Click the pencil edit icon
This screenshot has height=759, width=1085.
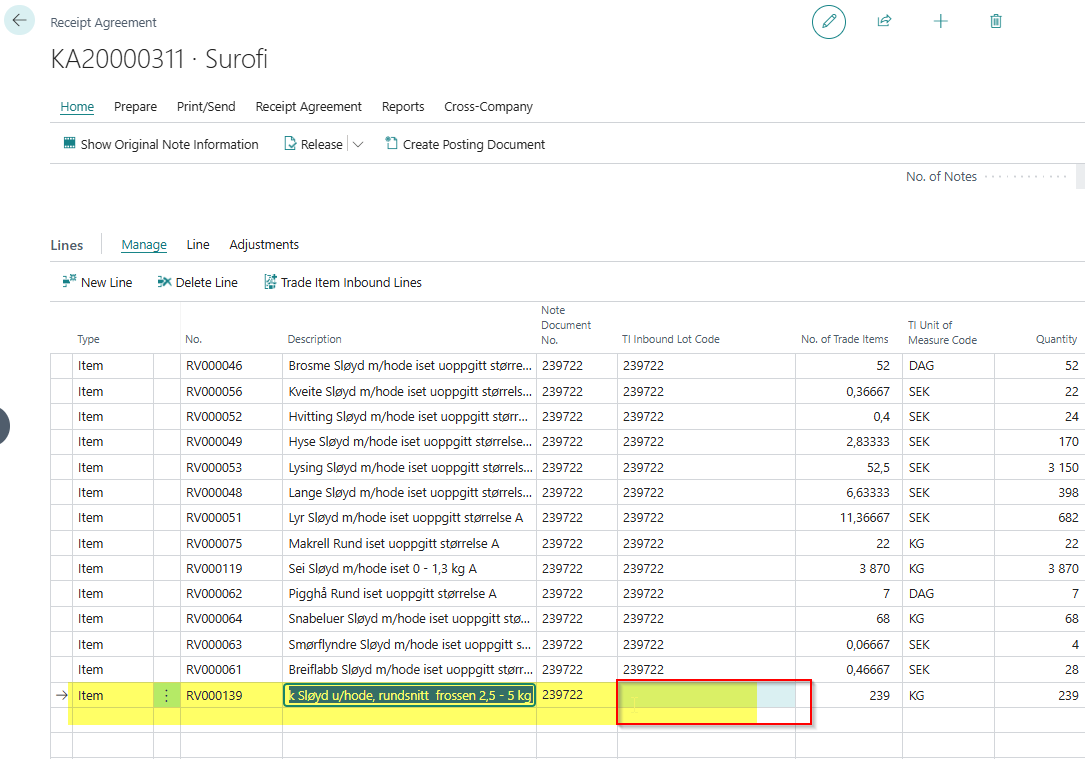coord(828,21)
